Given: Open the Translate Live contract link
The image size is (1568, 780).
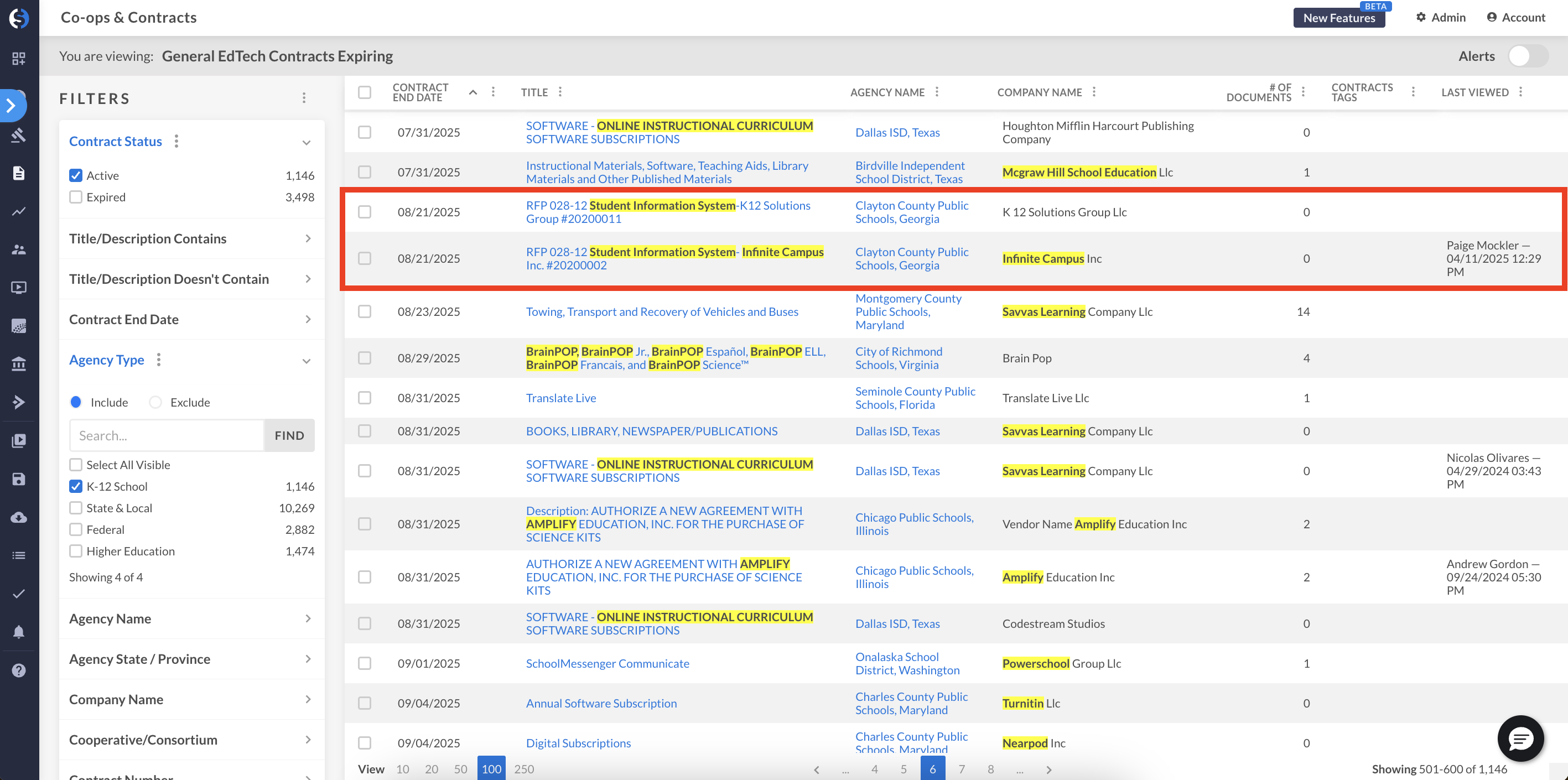Looking at the screenshot, I should pyautogui.click(x=560, y=397).
